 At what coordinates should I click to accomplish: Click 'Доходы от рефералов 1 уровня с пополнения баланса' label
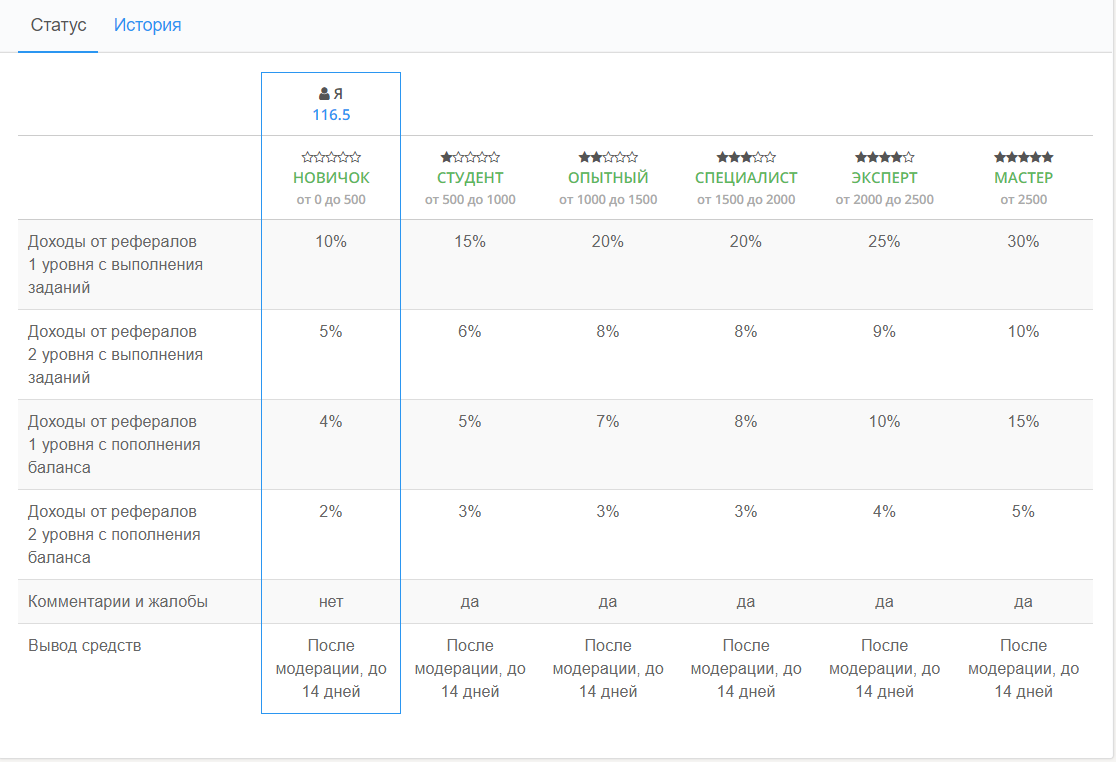114,445
